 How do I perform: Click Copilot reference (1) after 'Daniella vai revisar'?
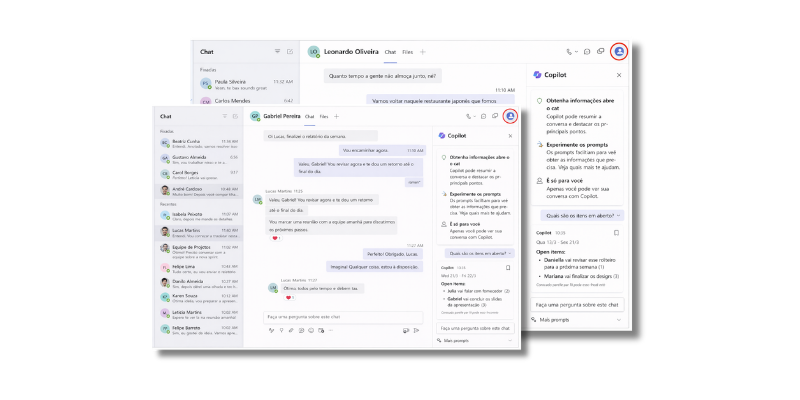pos(601,267)
